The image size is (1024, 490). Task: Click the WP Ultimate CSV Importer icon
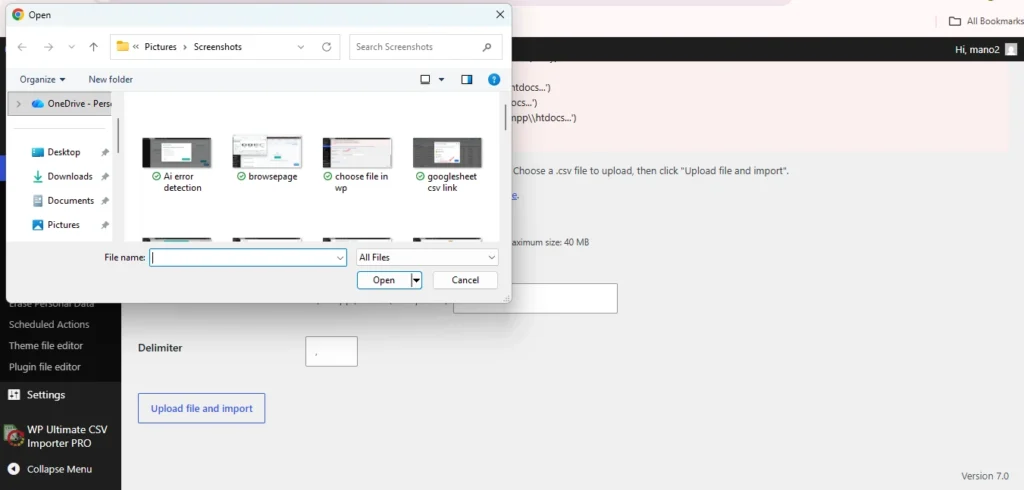tap(12, 436)
